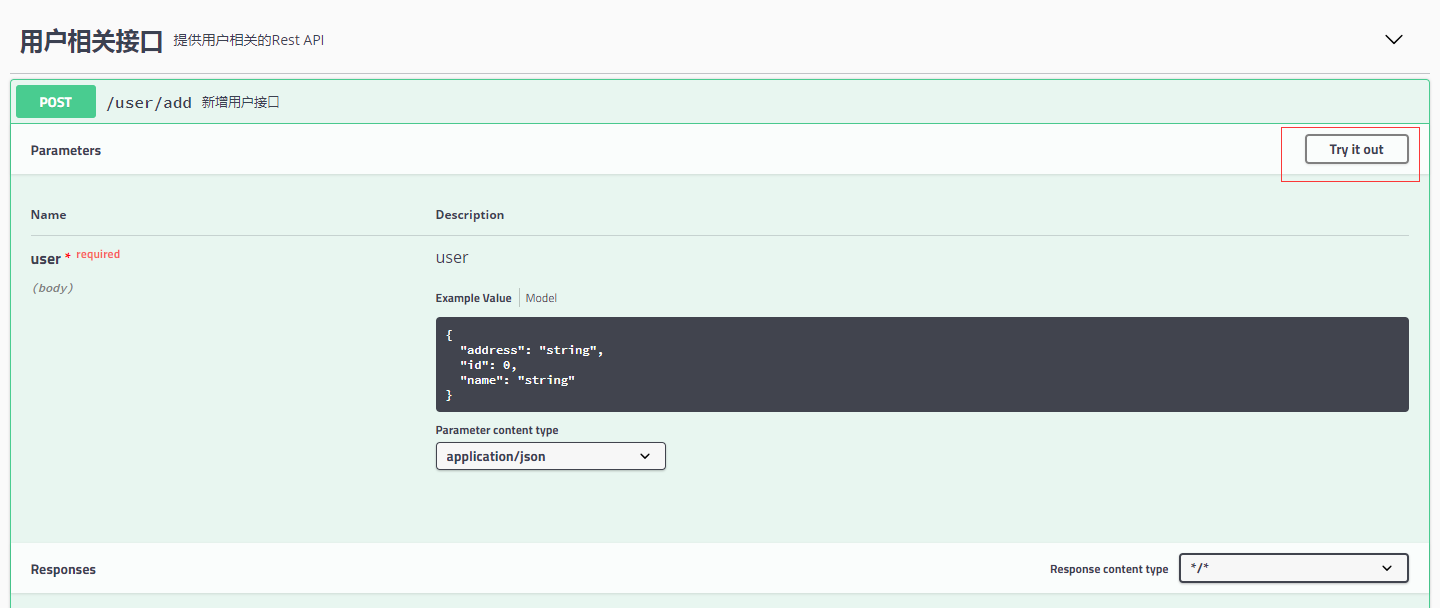Screen dimensions: 1440x608
Task: Switch to the Model tab
Action: [541, 298]
